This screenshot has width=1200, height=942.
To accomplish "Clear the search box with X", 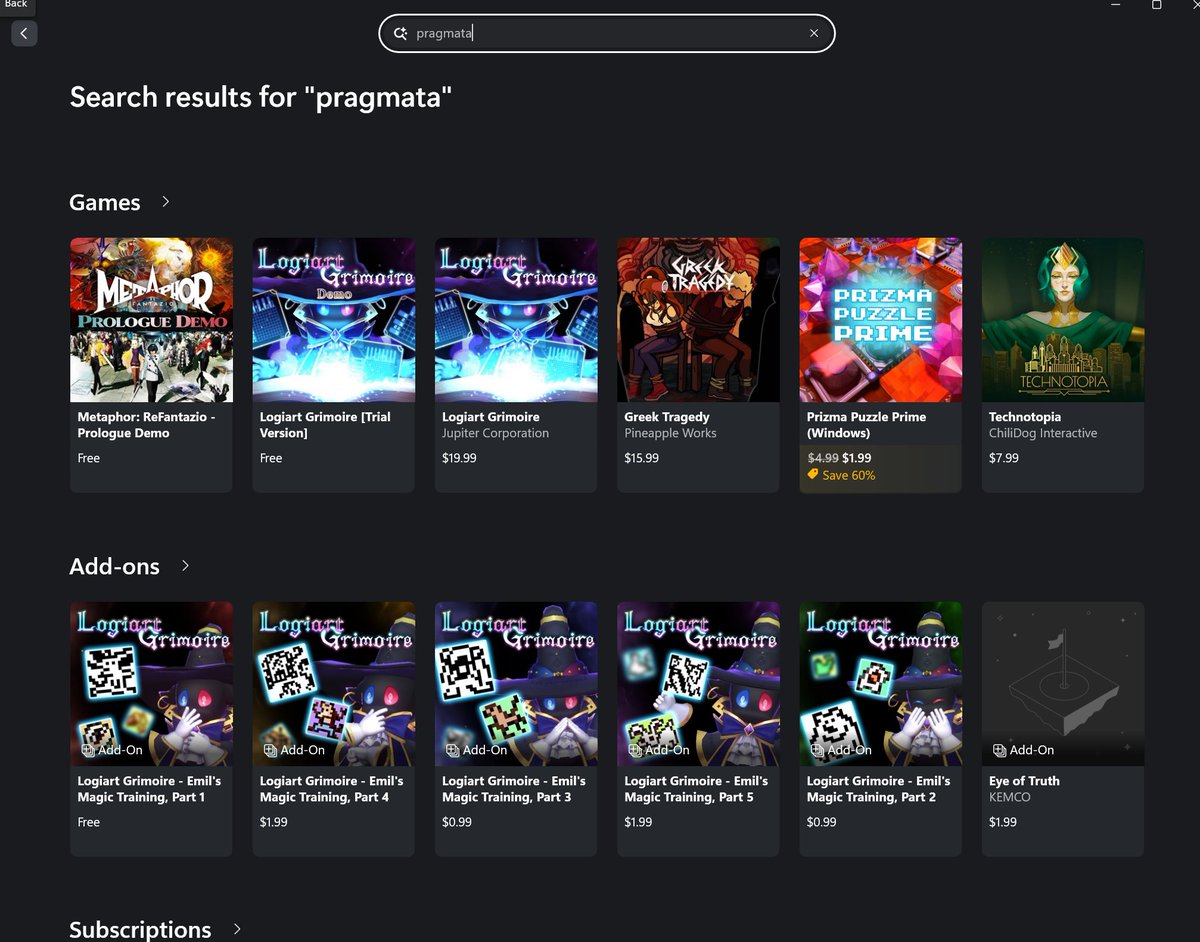I will coord(814,33).
